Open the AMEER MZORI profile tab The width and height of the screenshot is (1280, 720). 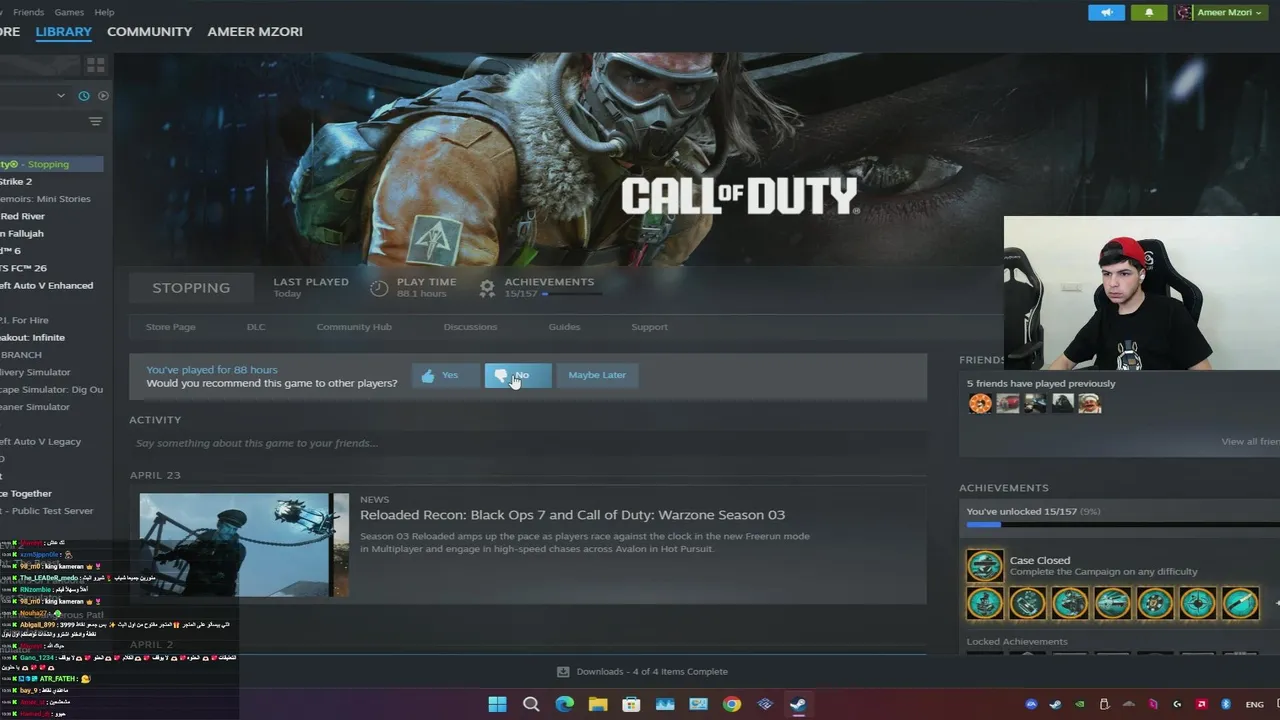tap(255, 32)
